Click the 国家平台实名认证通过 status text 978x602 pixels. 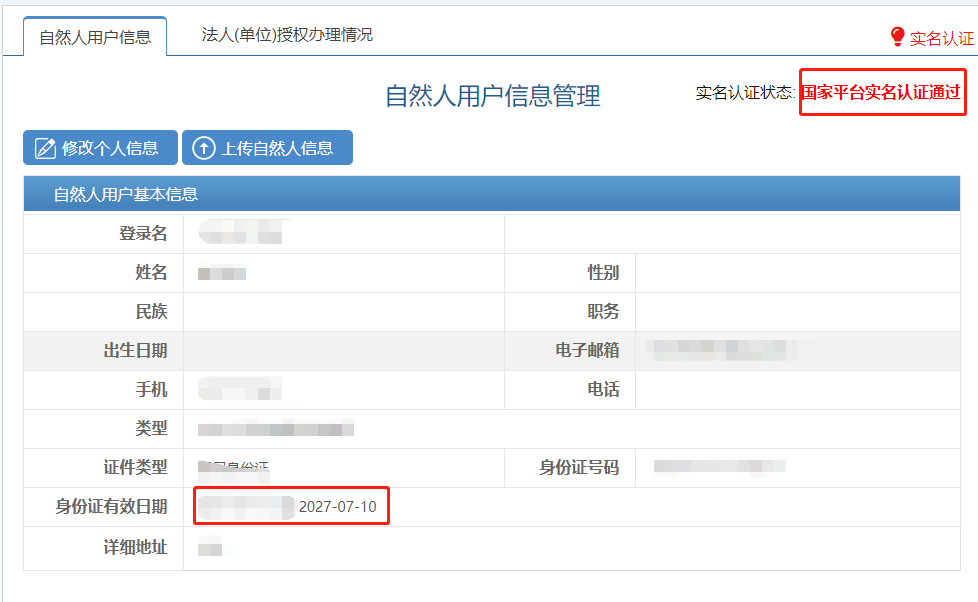click(x=881, y=92)
